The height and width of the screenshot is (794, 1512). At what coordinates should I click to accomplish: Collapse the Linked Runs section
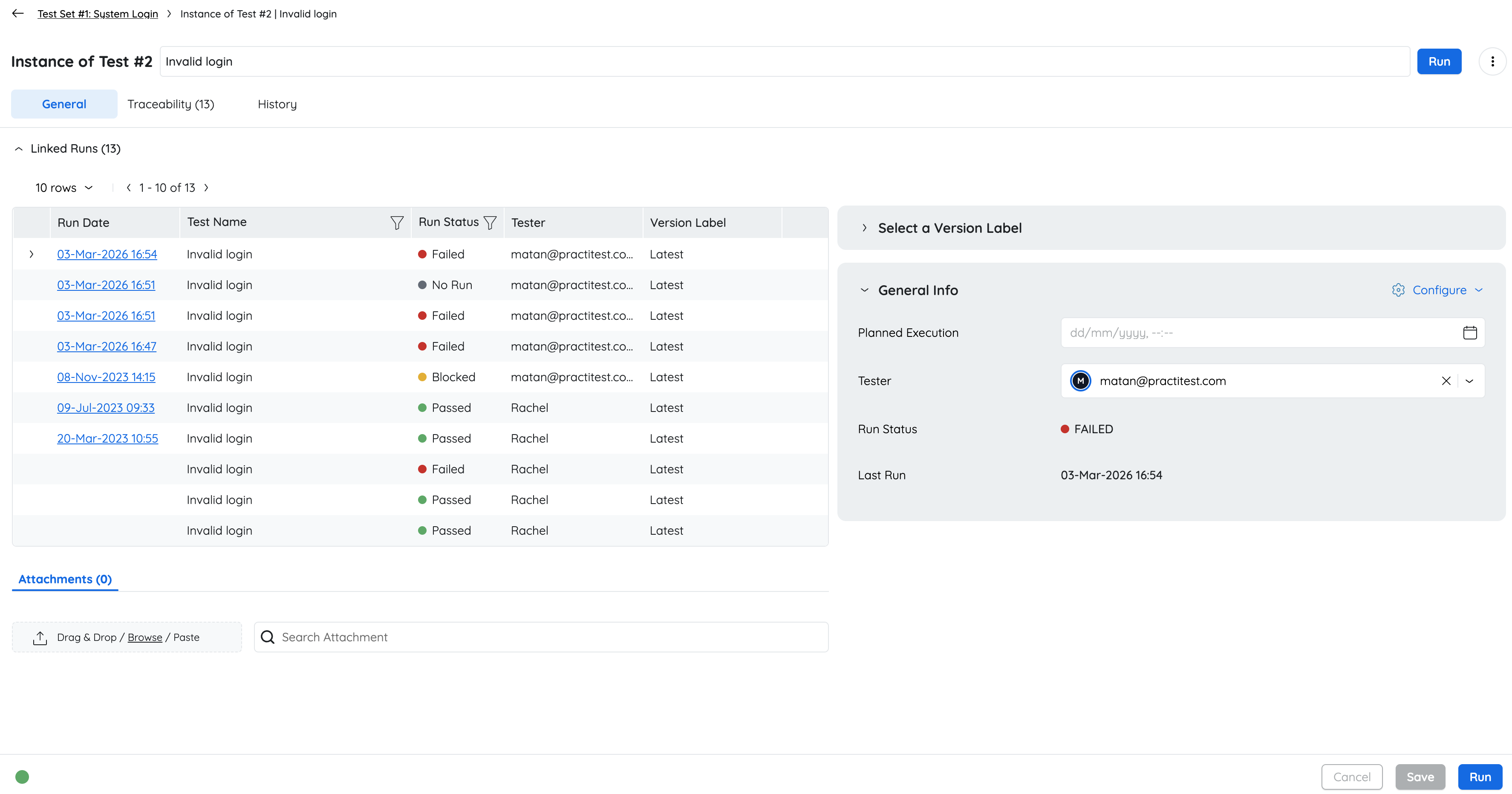[19, 149]
